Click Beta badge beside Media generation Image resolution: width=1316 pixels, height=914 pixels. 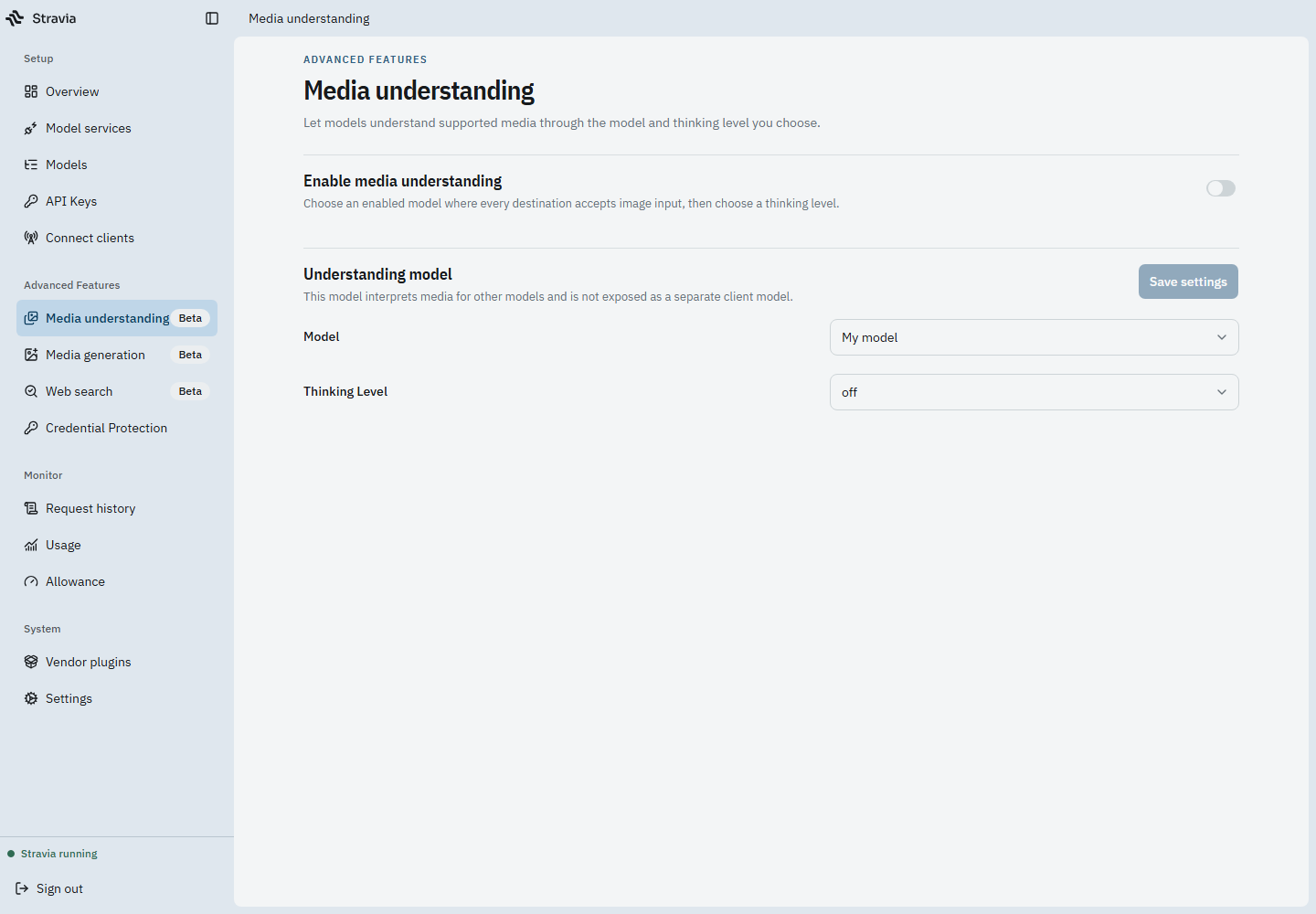(190, 355)
